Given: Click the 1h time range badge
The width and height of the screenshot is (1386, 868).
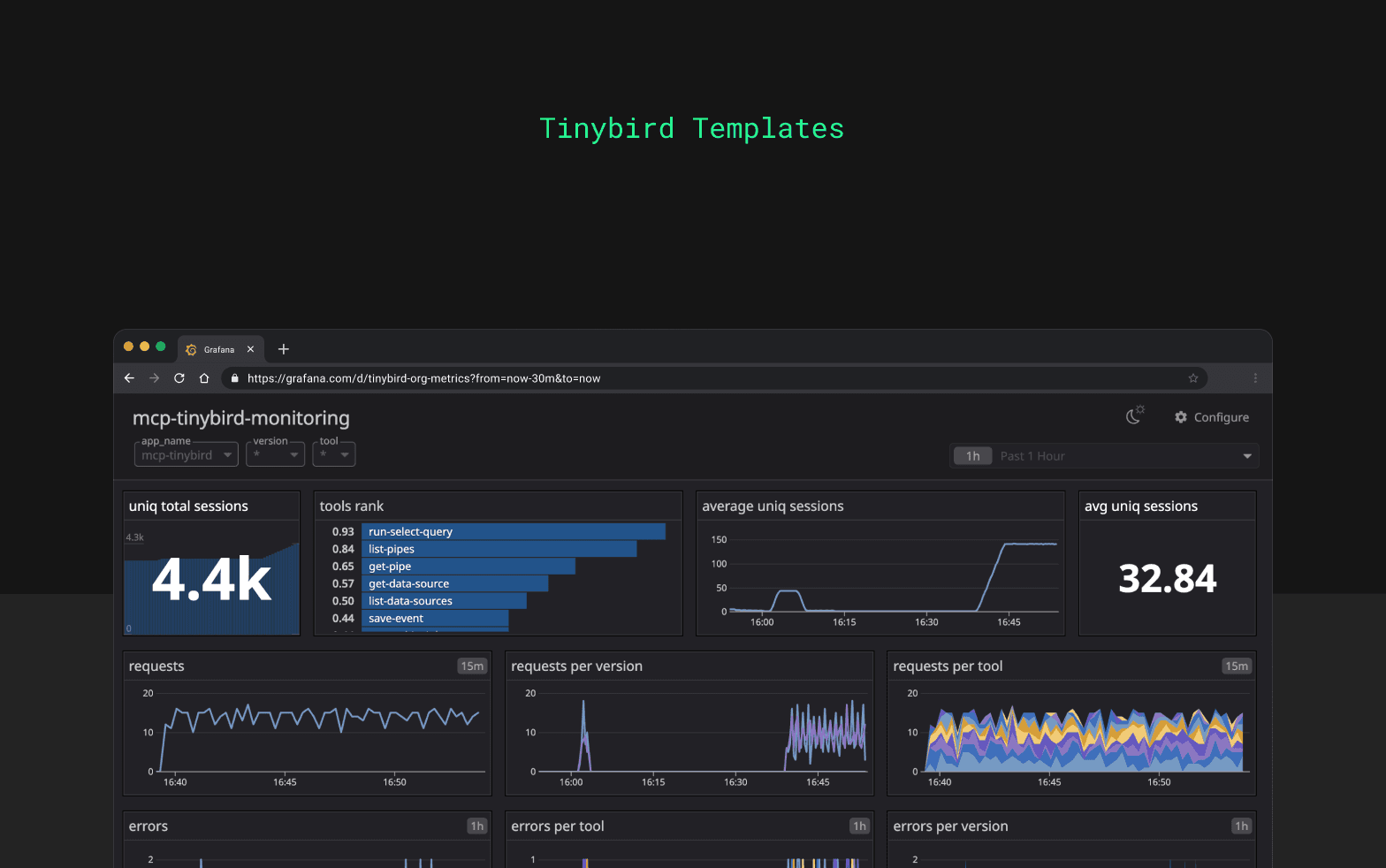Looking at the screenshot, I should 973,456.
